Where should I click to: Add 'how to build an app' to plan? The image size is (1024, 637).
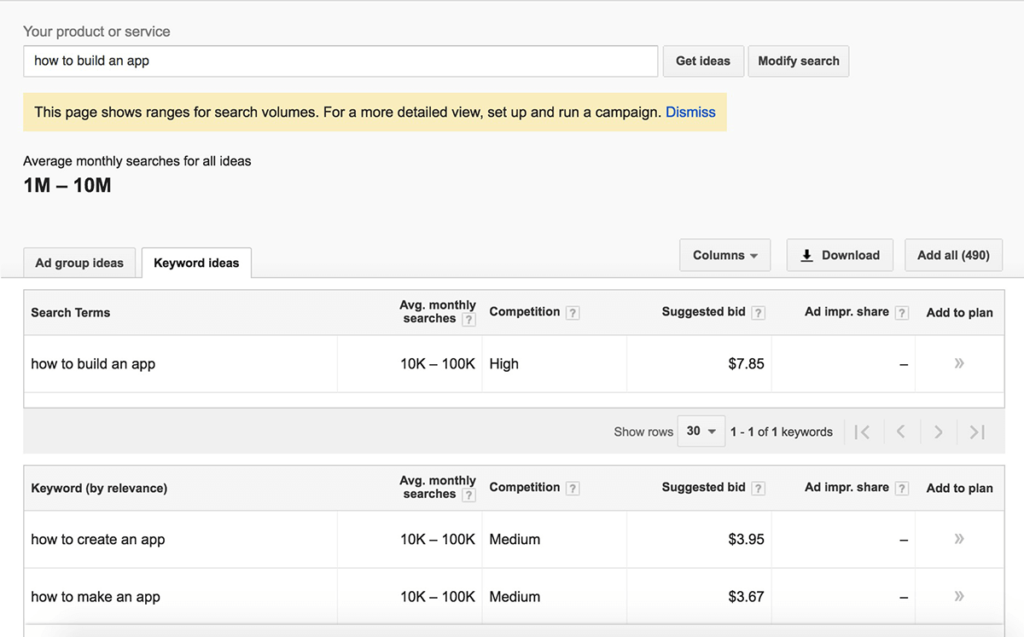(959, 363)
